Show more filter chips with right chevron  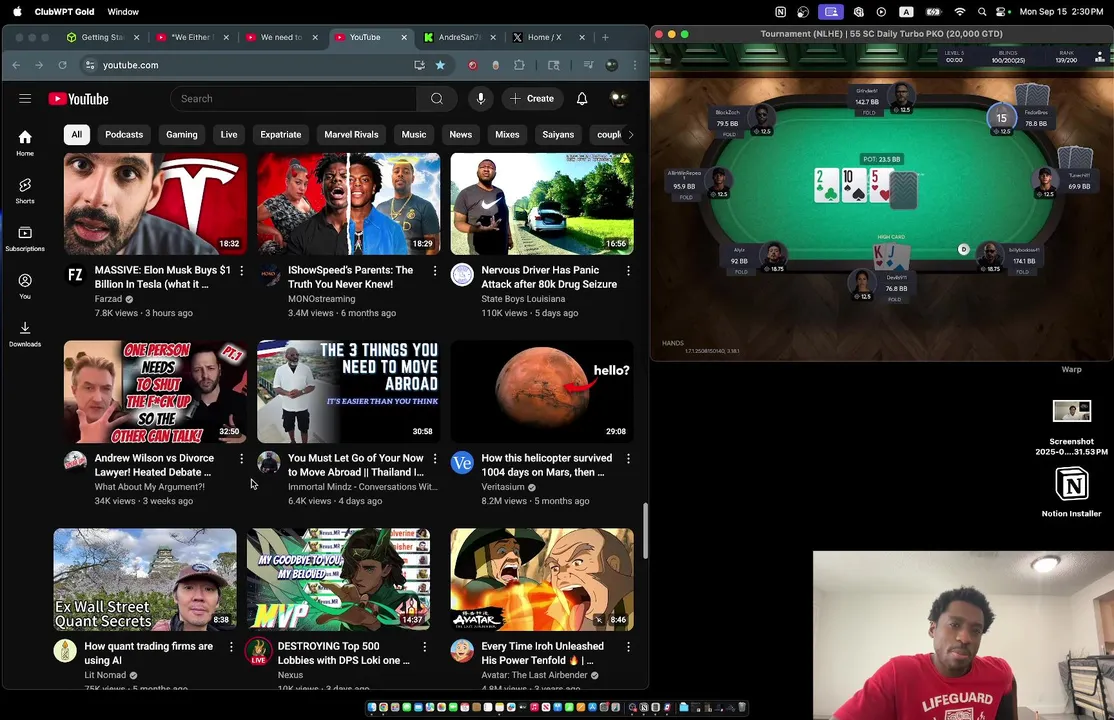click(x=630, y=134)
